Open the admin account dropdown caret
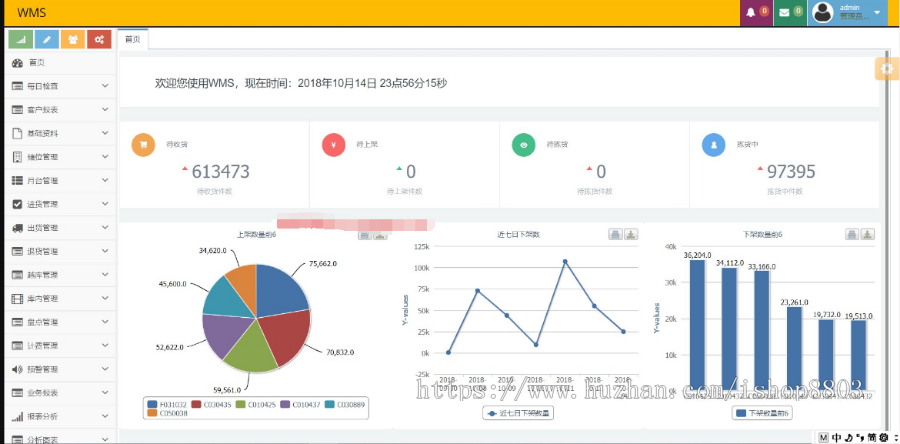 [877, 12]
